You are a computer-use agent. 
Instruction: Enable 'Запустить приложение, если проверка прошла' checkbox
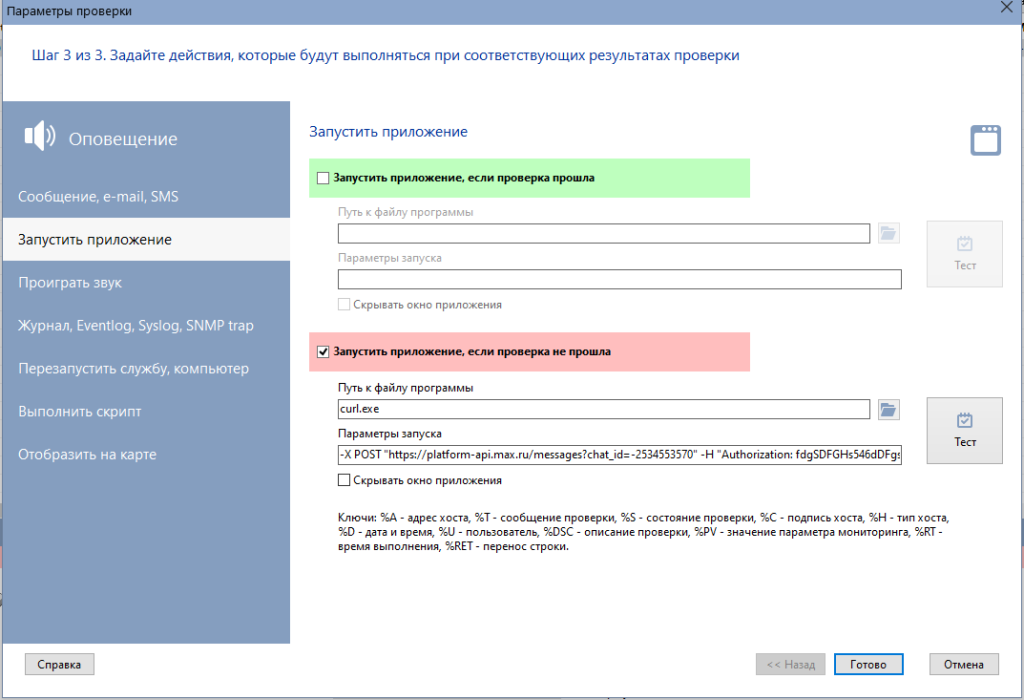(323, 178)
